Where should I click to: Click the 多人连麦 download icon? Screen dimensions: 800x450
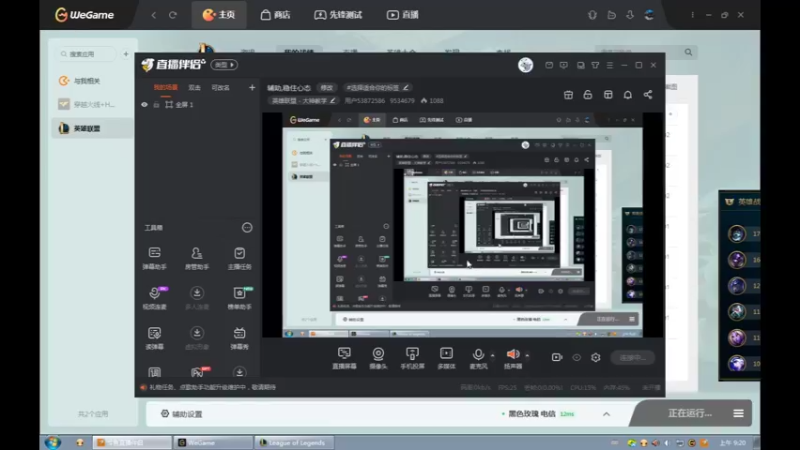click(x=196, y=293)
